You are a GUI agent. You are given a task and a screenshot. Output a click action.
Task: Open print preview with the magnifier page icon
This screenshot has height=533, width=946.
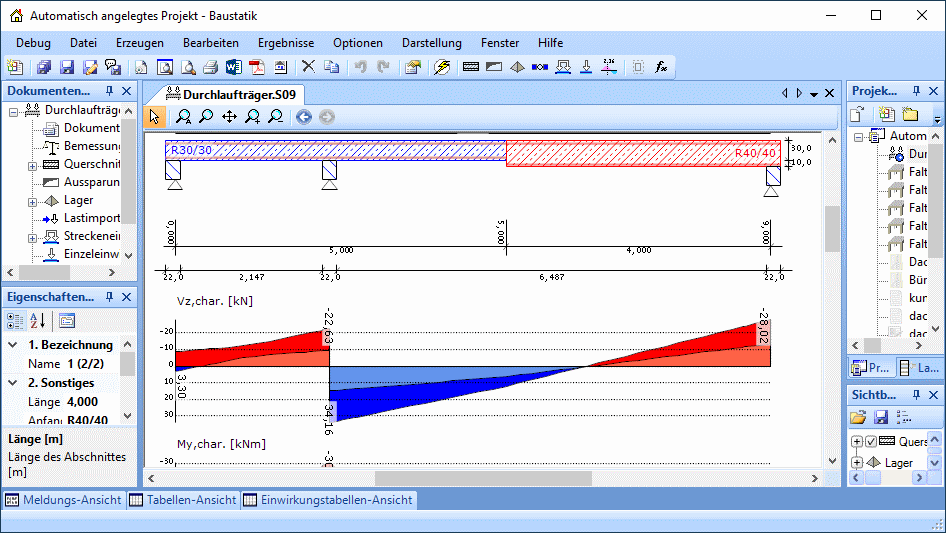point(188,67)
